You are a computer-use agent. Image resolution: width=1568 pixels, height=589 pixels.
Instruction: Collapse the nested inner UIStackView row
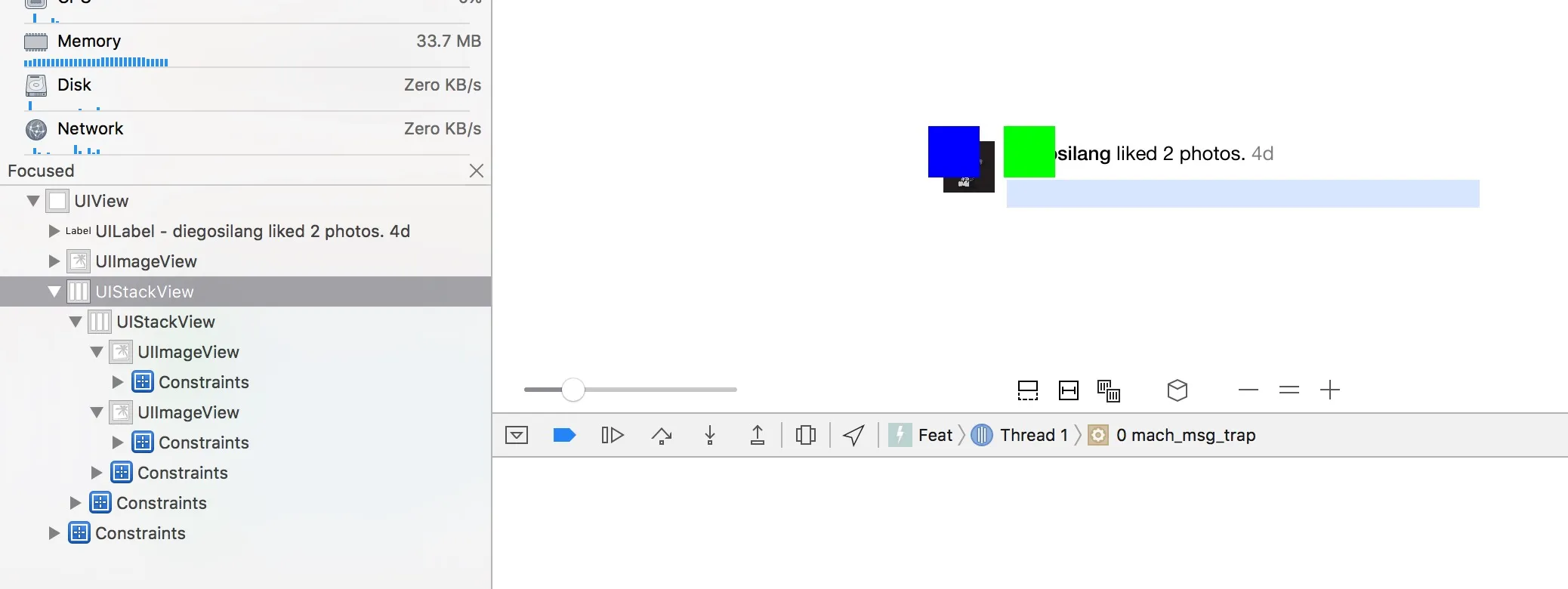76,322
